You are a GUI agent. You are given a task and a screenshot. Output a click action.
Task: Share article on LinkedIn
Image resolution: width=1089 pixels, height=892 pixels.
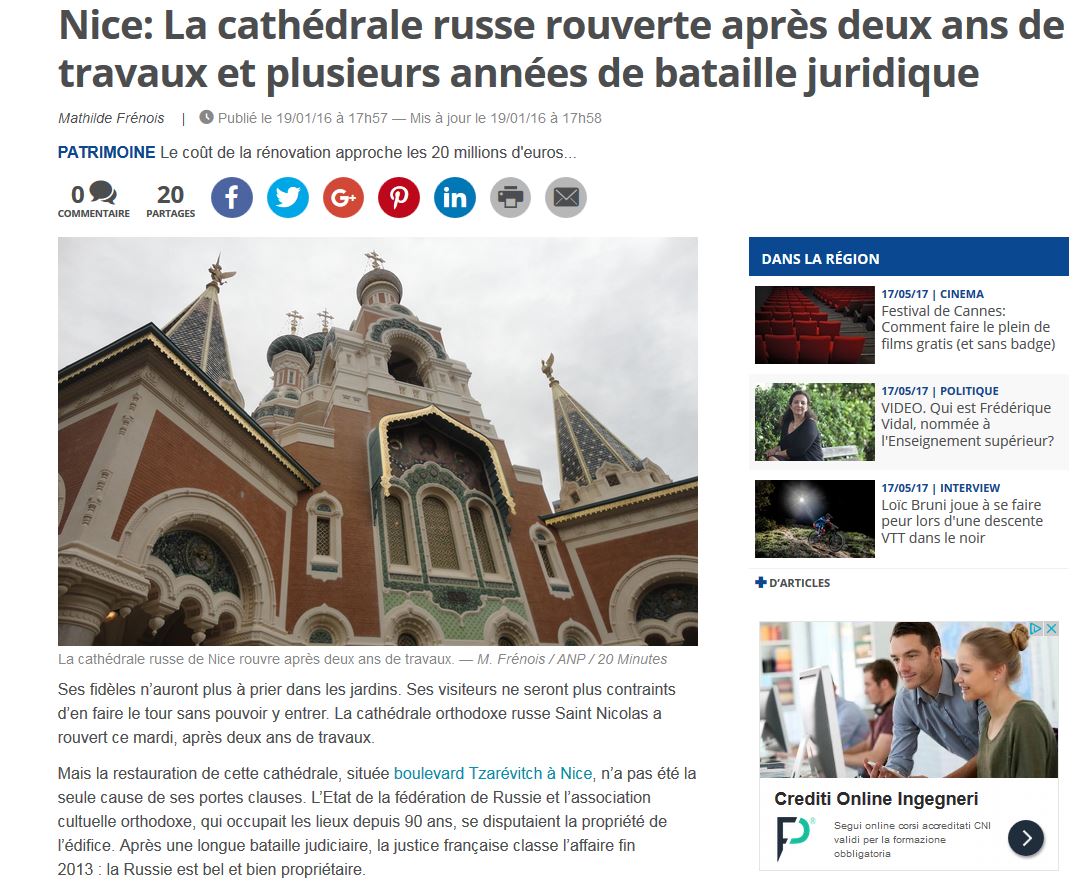[455, 197]
